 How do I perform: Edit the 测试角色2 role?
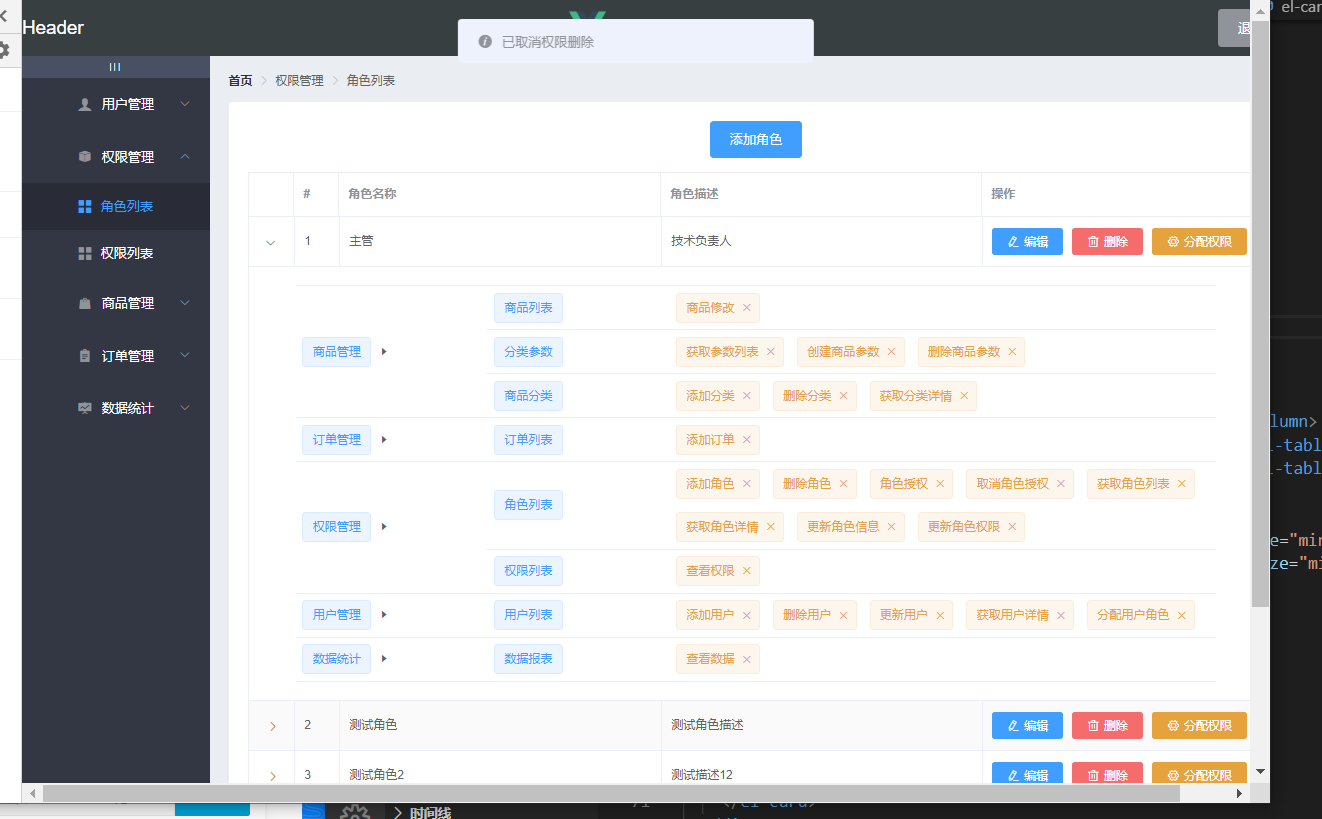click(1027, 774)
